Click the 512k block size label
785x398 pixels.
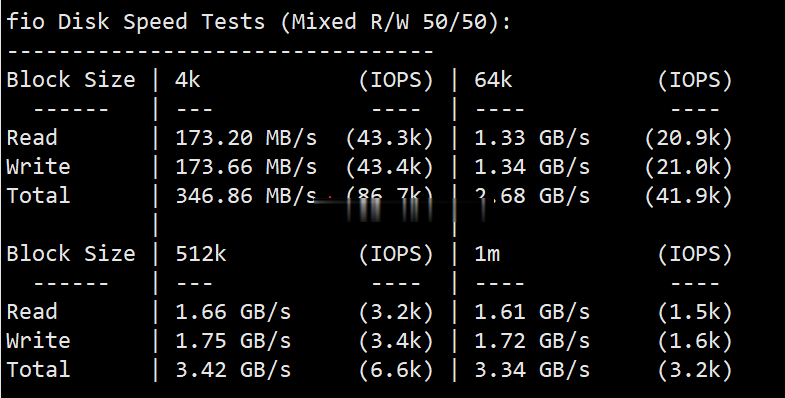click(x=201, y=254)
